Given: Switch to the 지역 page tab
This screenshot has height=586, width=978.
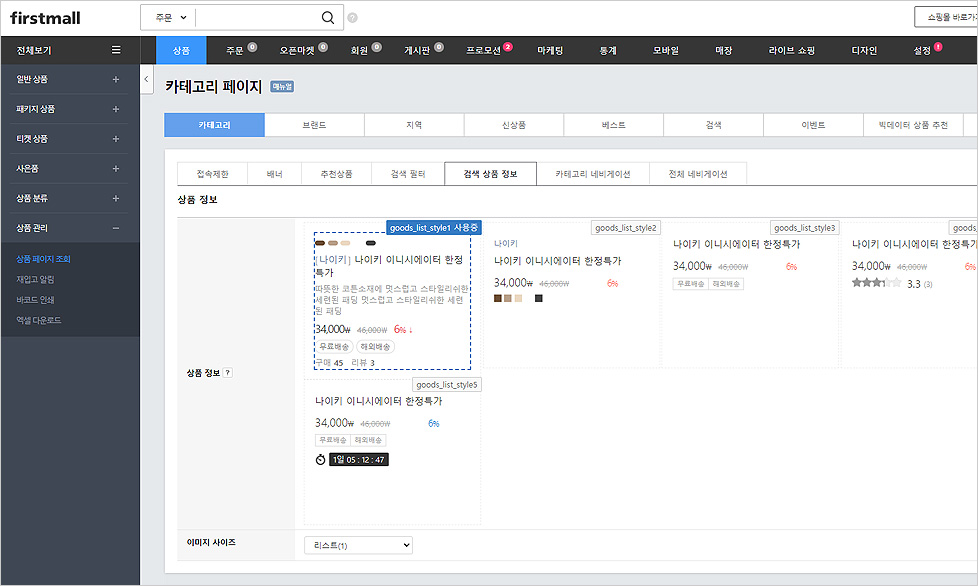Looking at the screenshot, I should coord(414,125).
